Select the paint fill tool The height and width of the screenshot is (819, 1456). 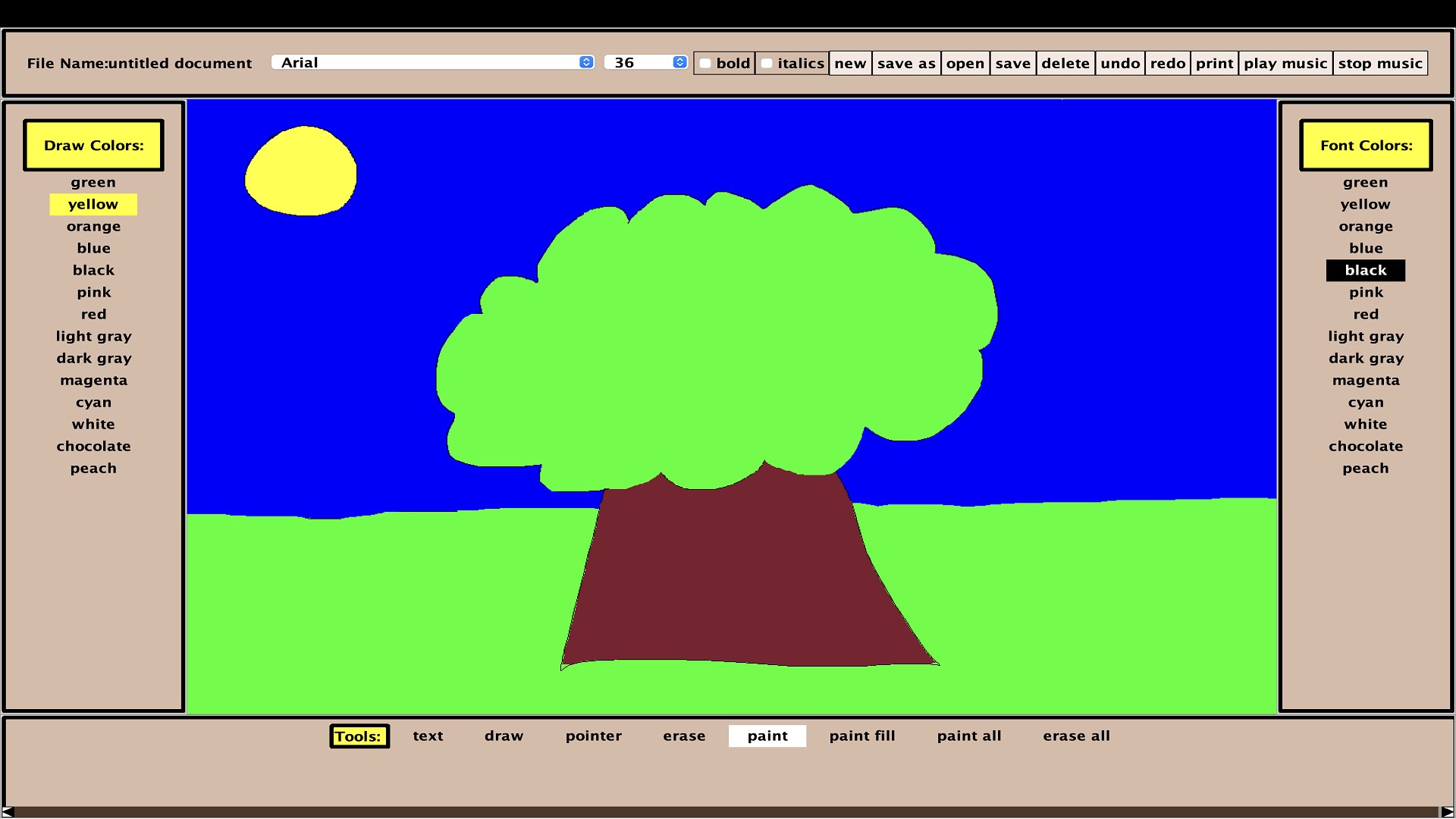[x=862, y=736]
